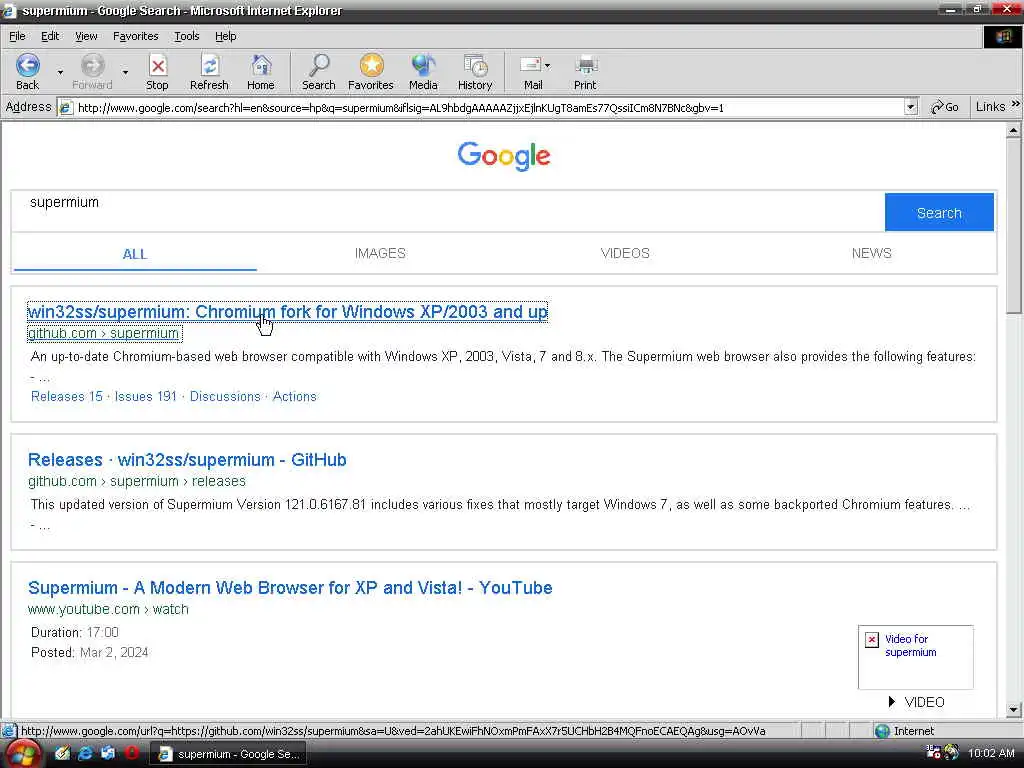Switch to the NEWS tab
This screenshot has height=768, width=1024.
pyautogui.click(x=871, y=253)
